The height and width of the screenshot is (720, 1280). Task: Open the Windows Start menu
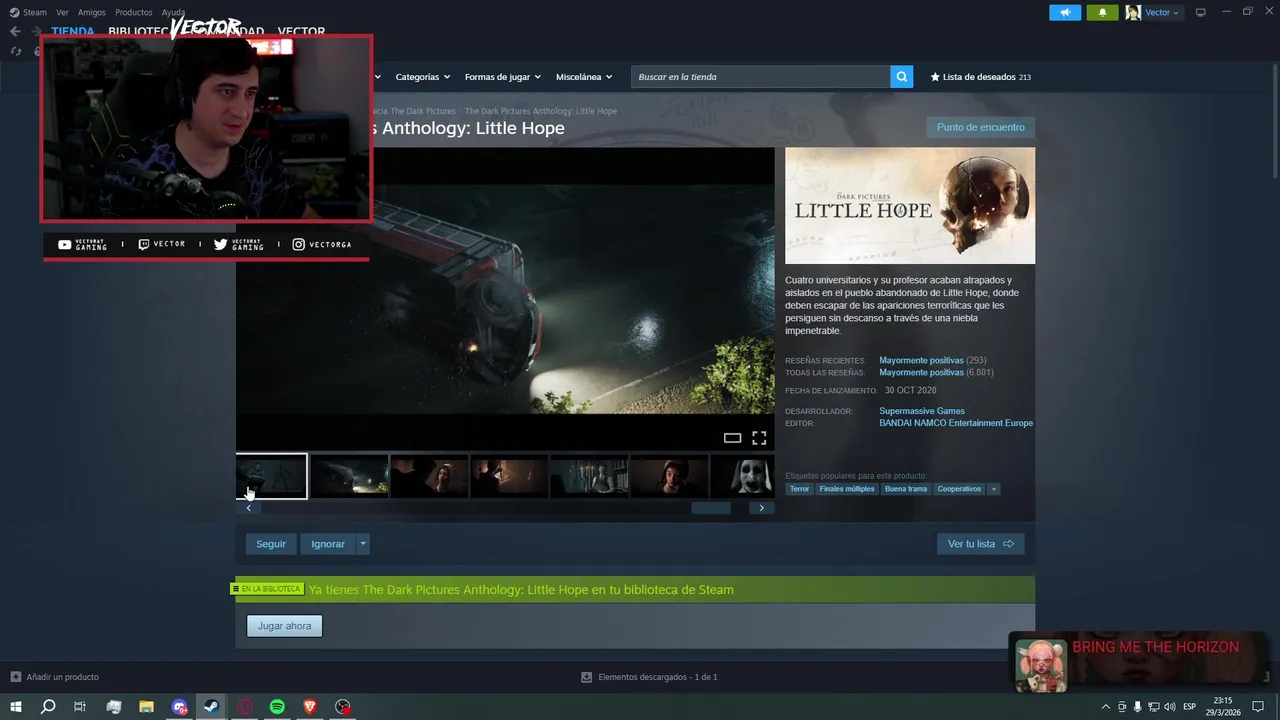pos(16,707)
